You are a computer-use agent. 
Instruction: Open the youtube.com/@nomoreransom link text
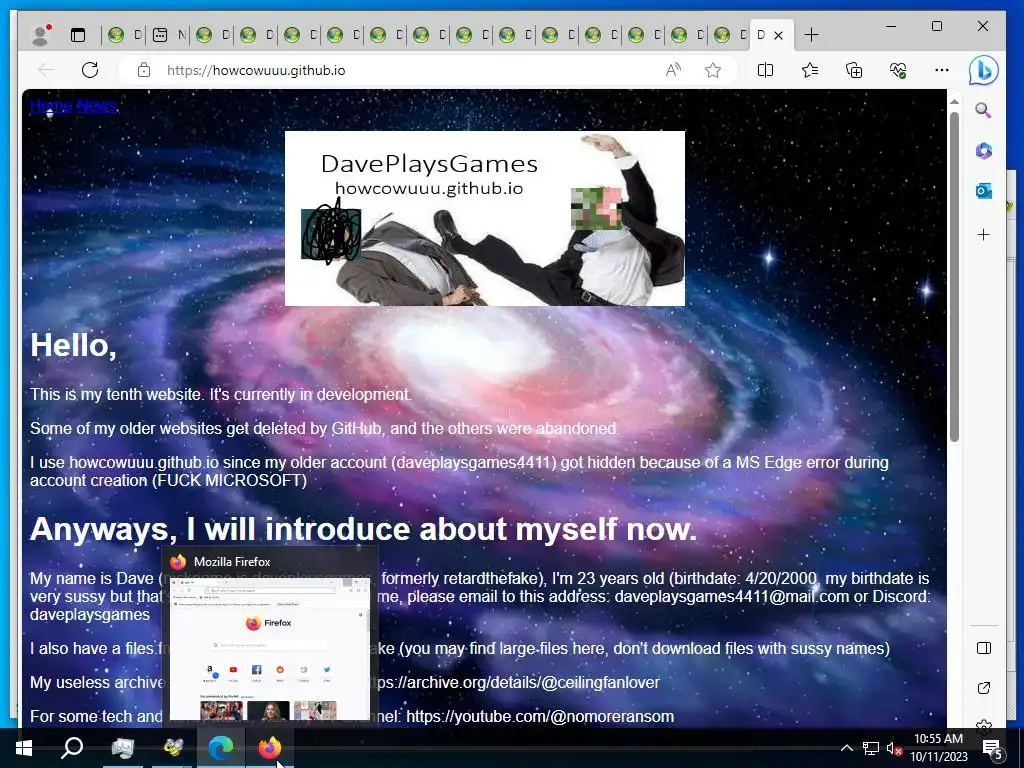pyautogui.click(x=540, y=716)
